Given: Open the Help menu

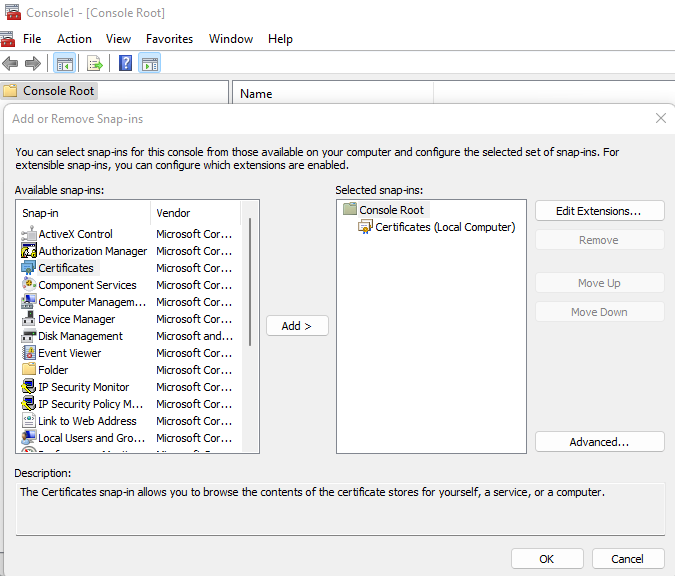Looking at the screenshot, I should 280,39.
